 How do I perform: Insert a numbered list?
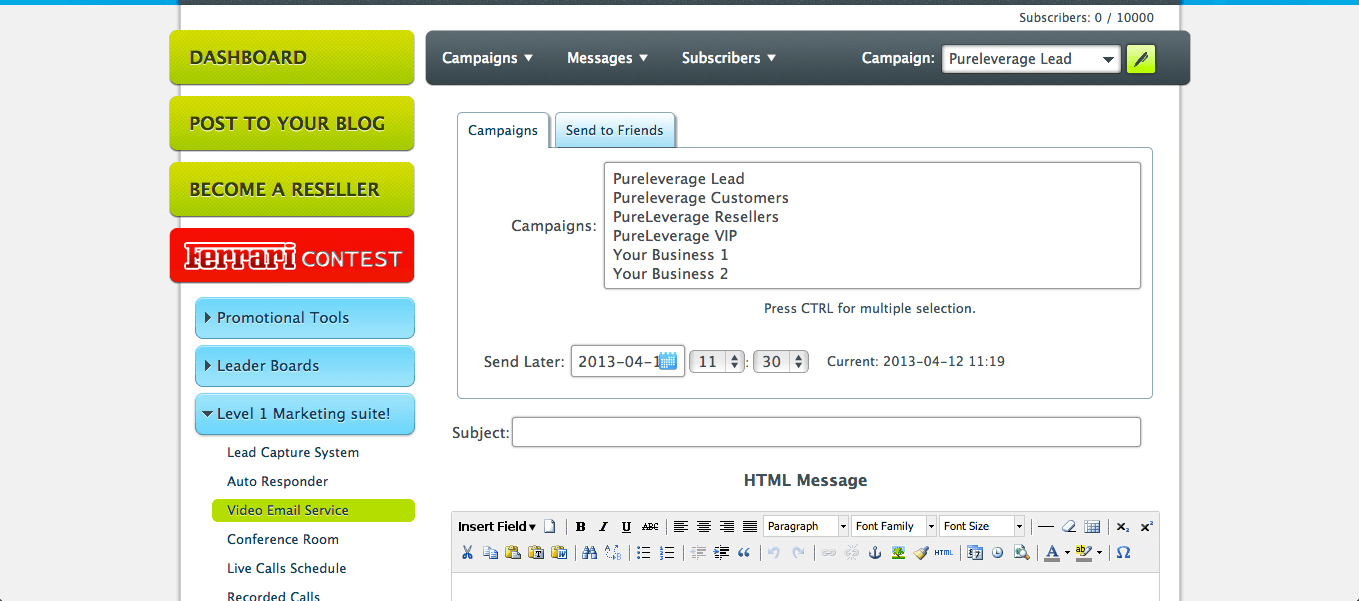tap(667, 552)
